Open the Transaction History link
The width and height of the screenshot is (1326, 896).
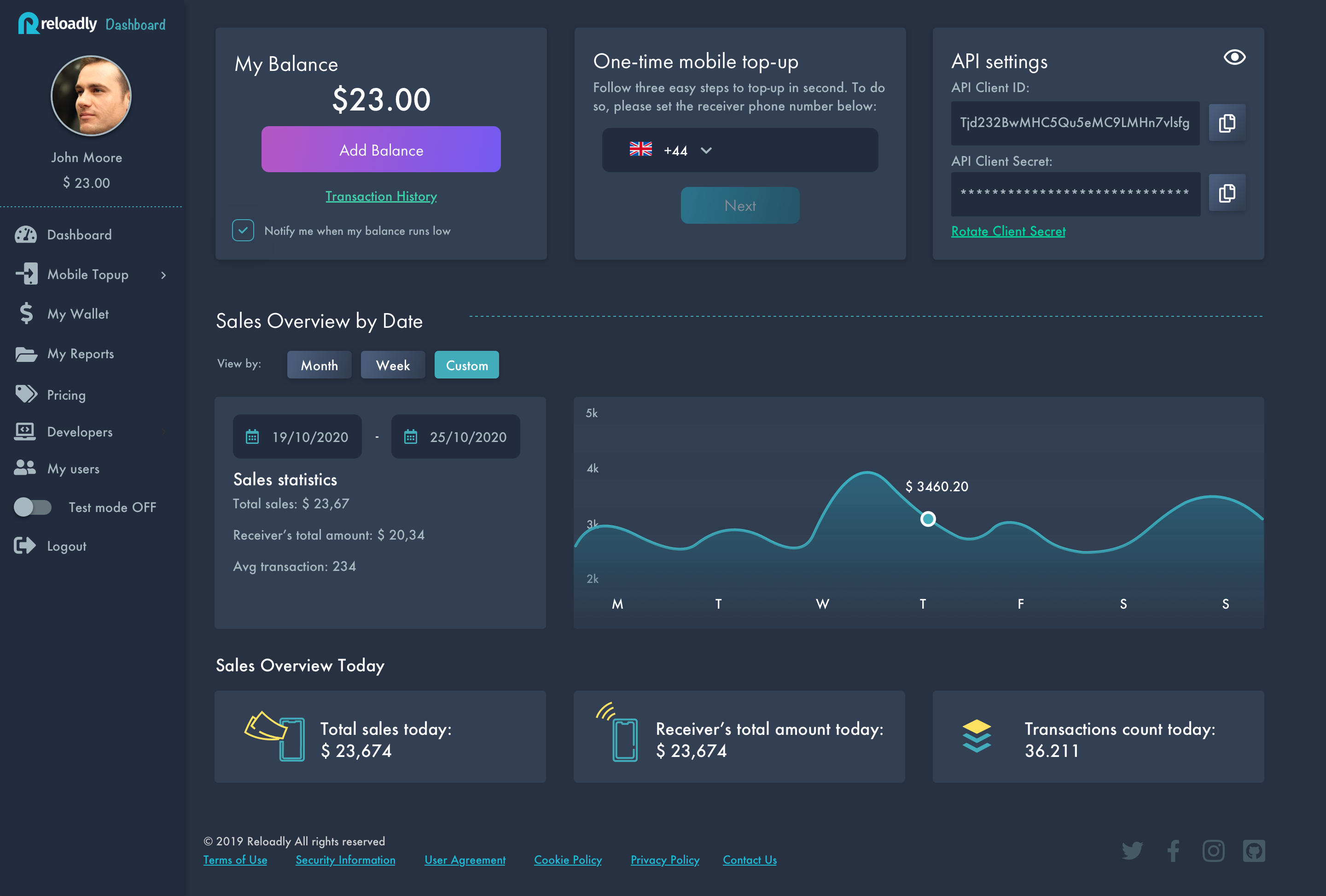pyautogui.click(x=381, y=196)
